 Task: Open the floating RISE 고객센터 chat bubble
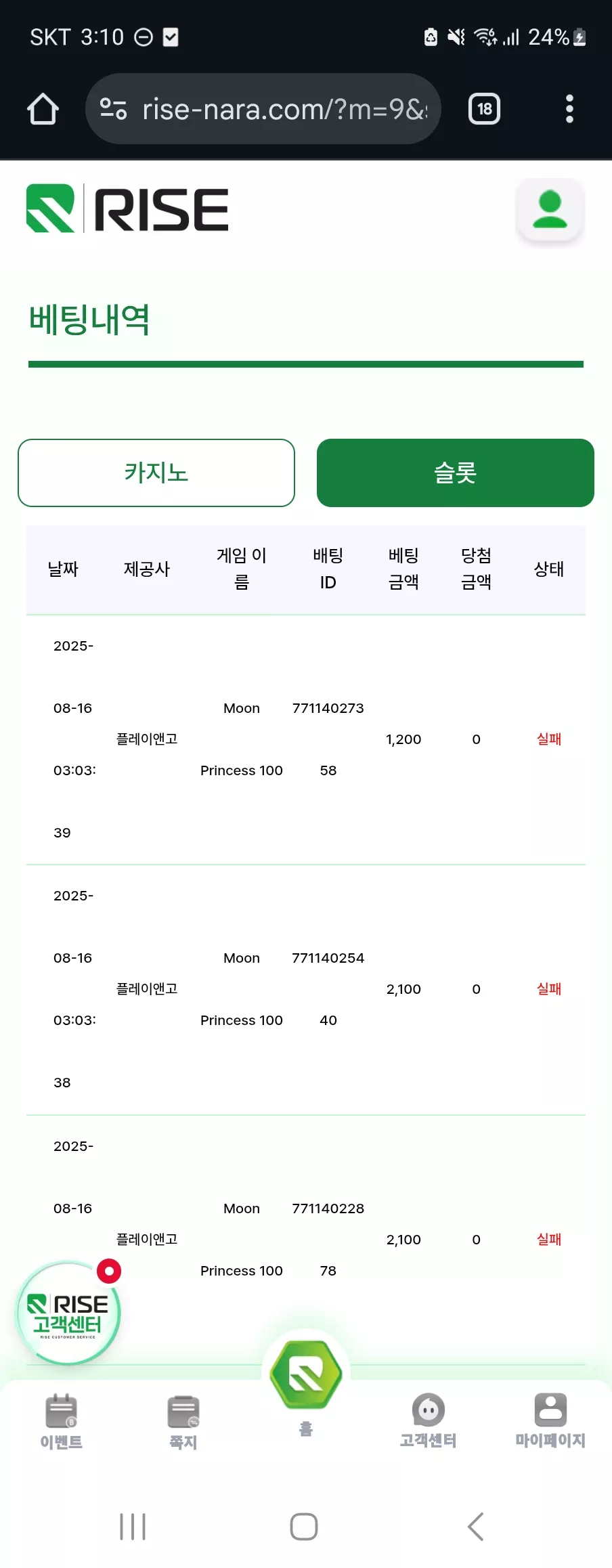tap(68, 1313)
